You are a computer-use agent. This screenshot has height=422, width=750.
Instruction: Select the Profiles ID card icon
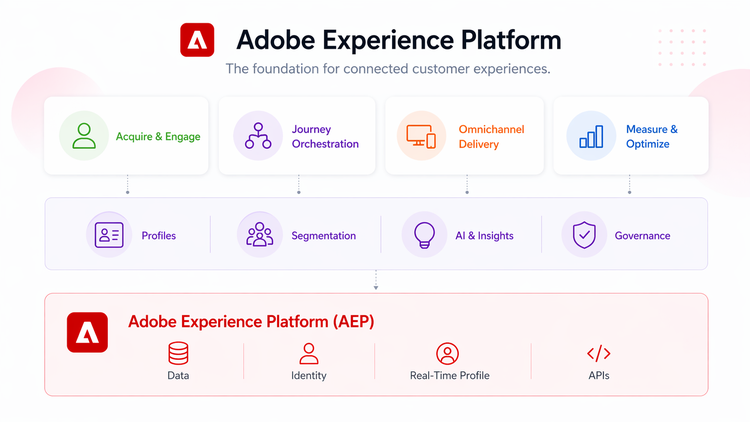click(x=109, y=235)
